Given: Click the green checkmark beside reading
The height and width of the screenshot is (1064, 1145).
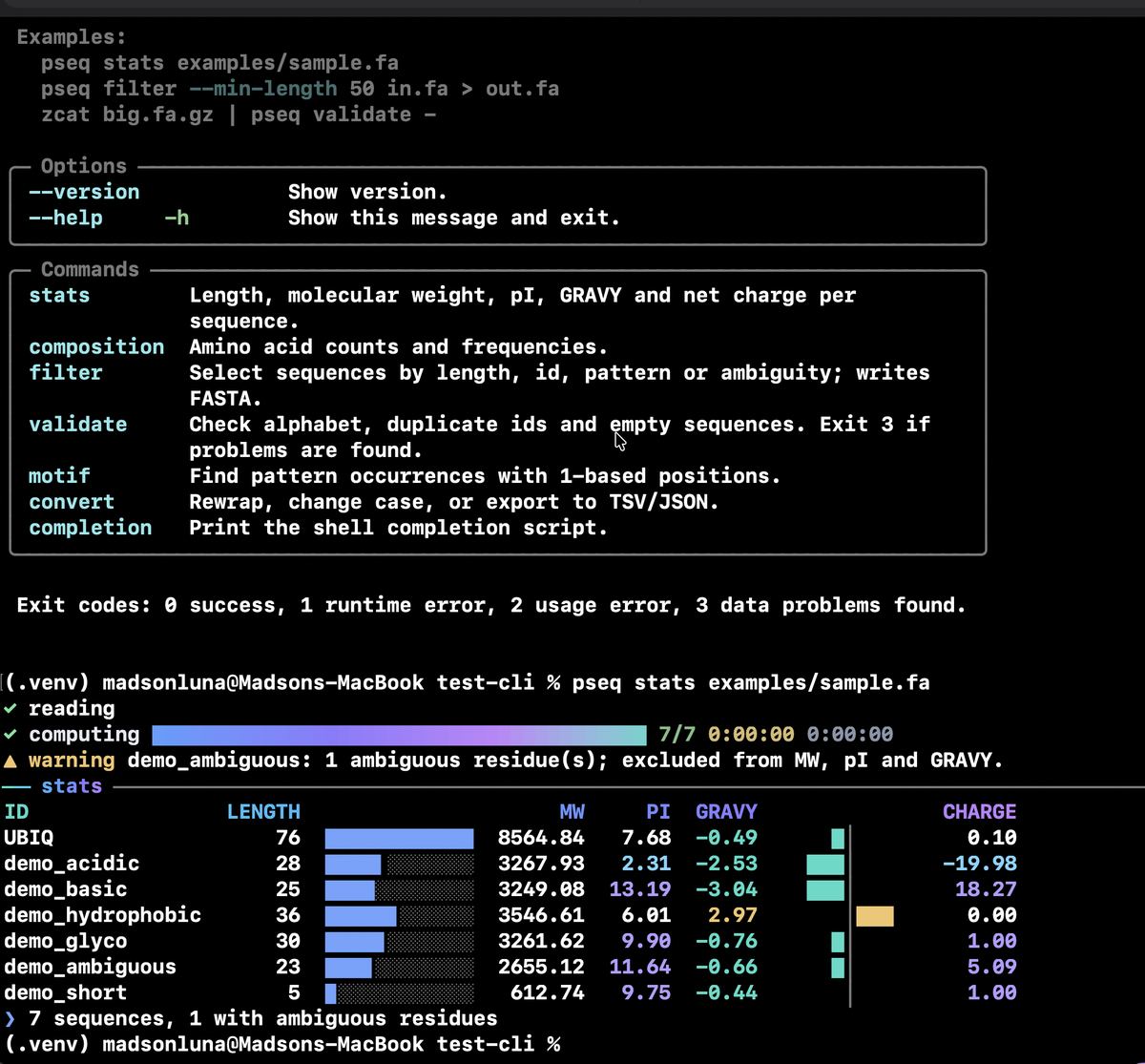Looking at the screenshot, I should click(10, 709).
